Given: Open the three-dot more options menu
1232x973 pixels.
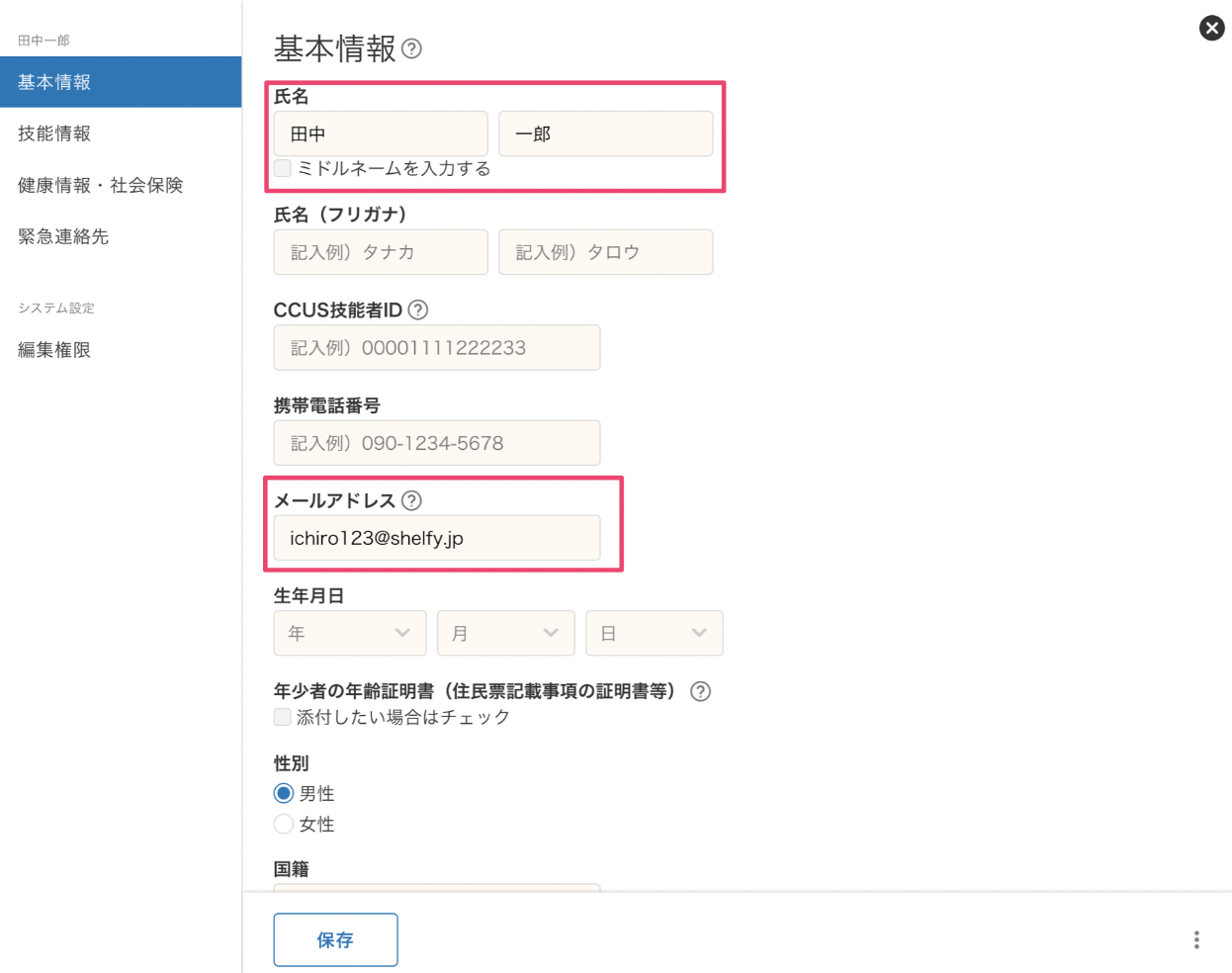Looking at the screenshot, I should 1195,939.
